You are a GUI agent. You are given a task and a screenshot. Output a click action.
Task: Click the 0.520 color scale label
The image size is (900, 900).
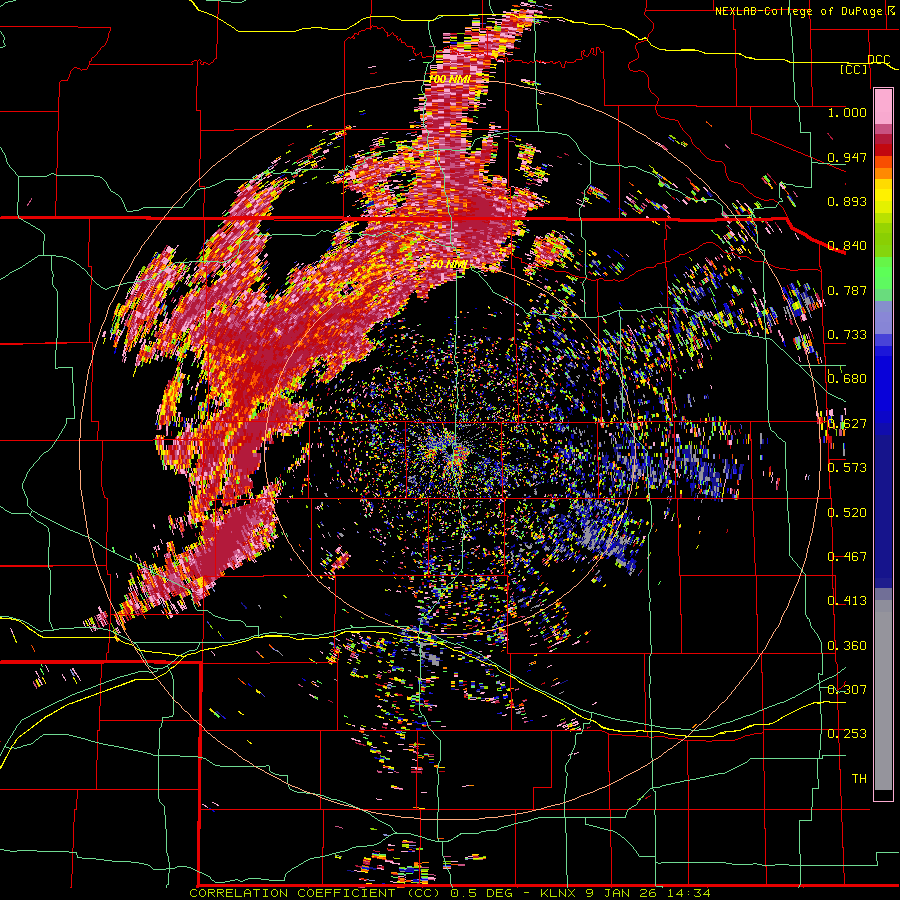click(x=847, y=513)
